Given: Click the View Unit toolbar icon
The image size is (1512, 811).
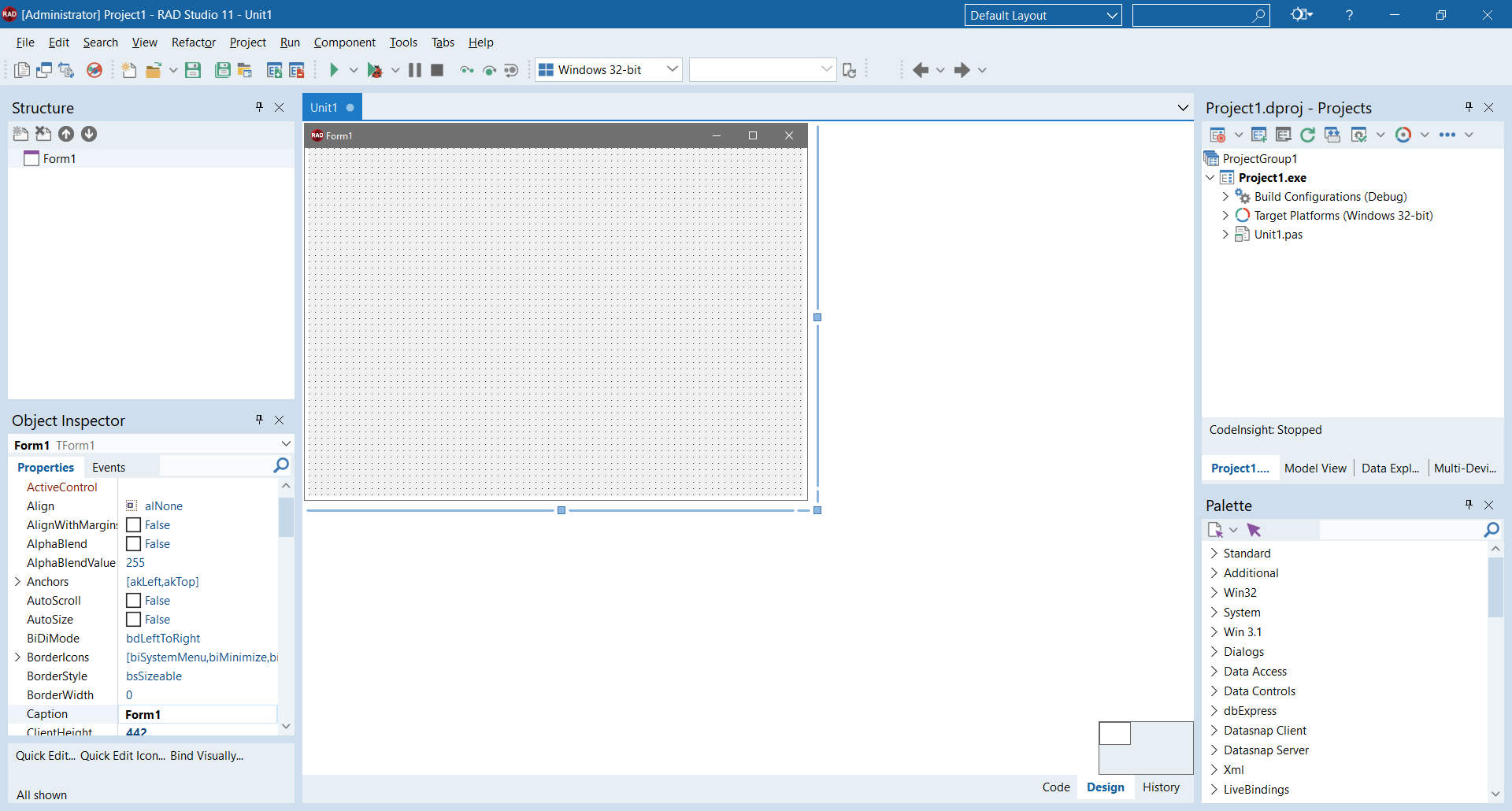Looking at the screenshot, I should point(22,70).
